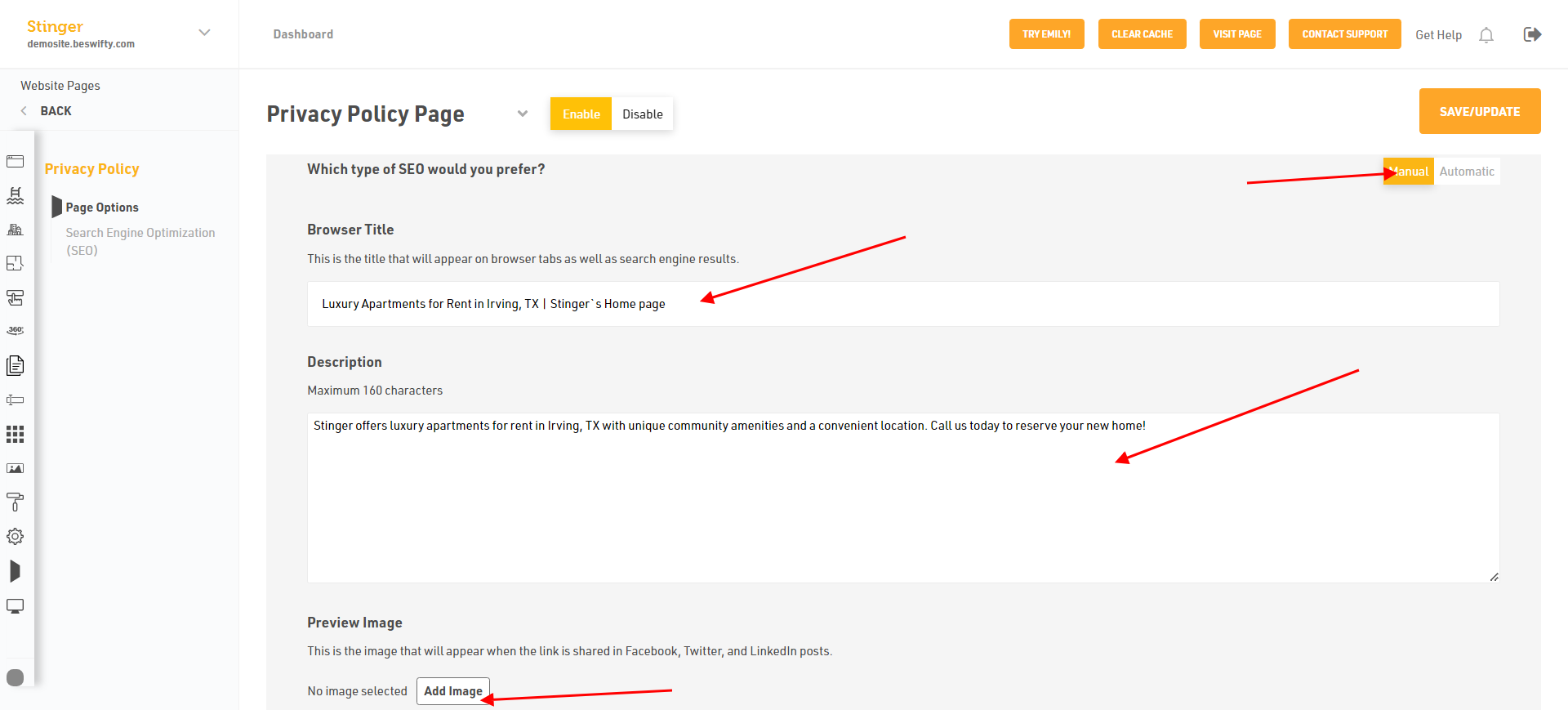Click the 'Browser Title' heading

tap(350, 230)
